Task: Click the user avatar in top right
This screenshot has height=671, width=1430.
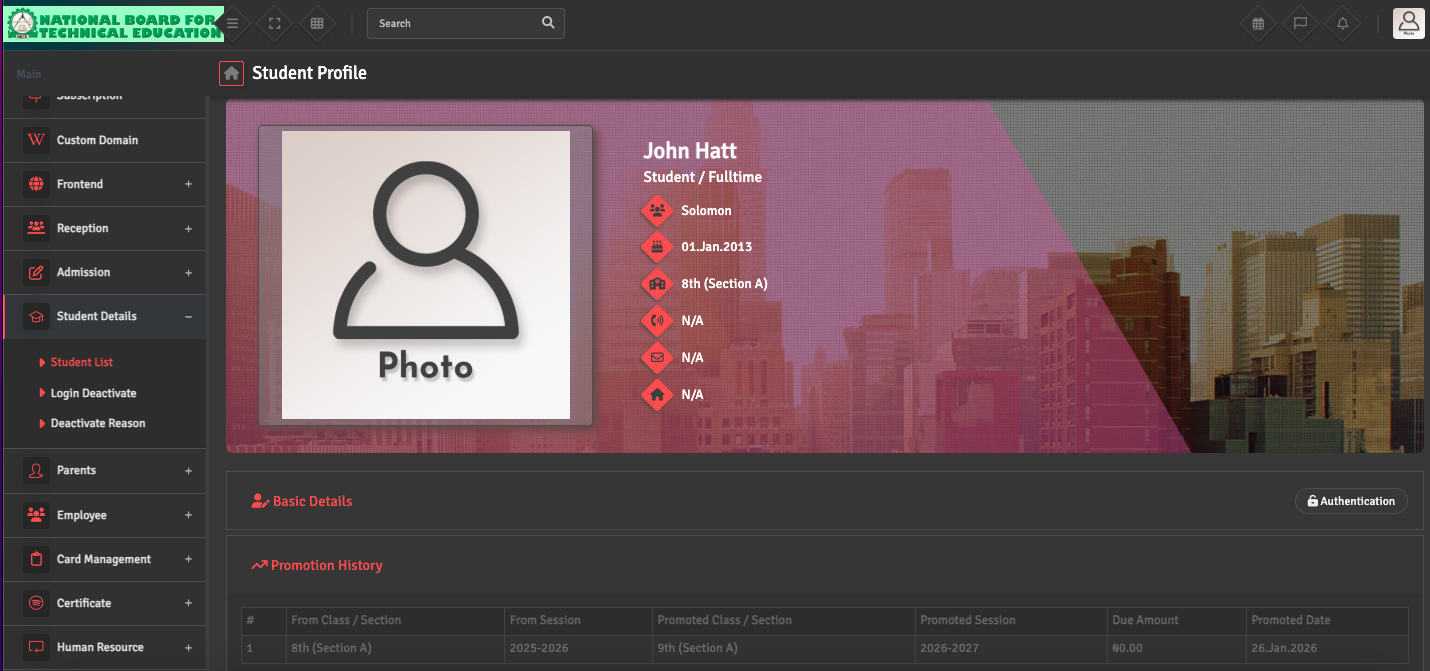Action: click(1408, 23)
